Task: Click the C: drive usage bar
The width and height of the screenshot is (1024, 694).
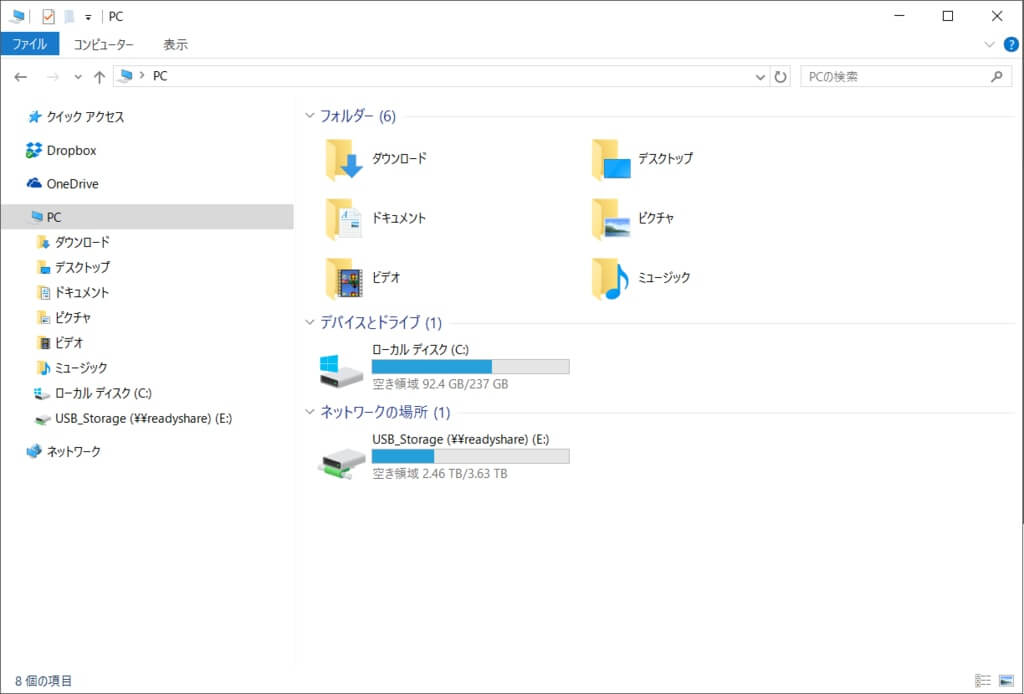Action: 470,366
